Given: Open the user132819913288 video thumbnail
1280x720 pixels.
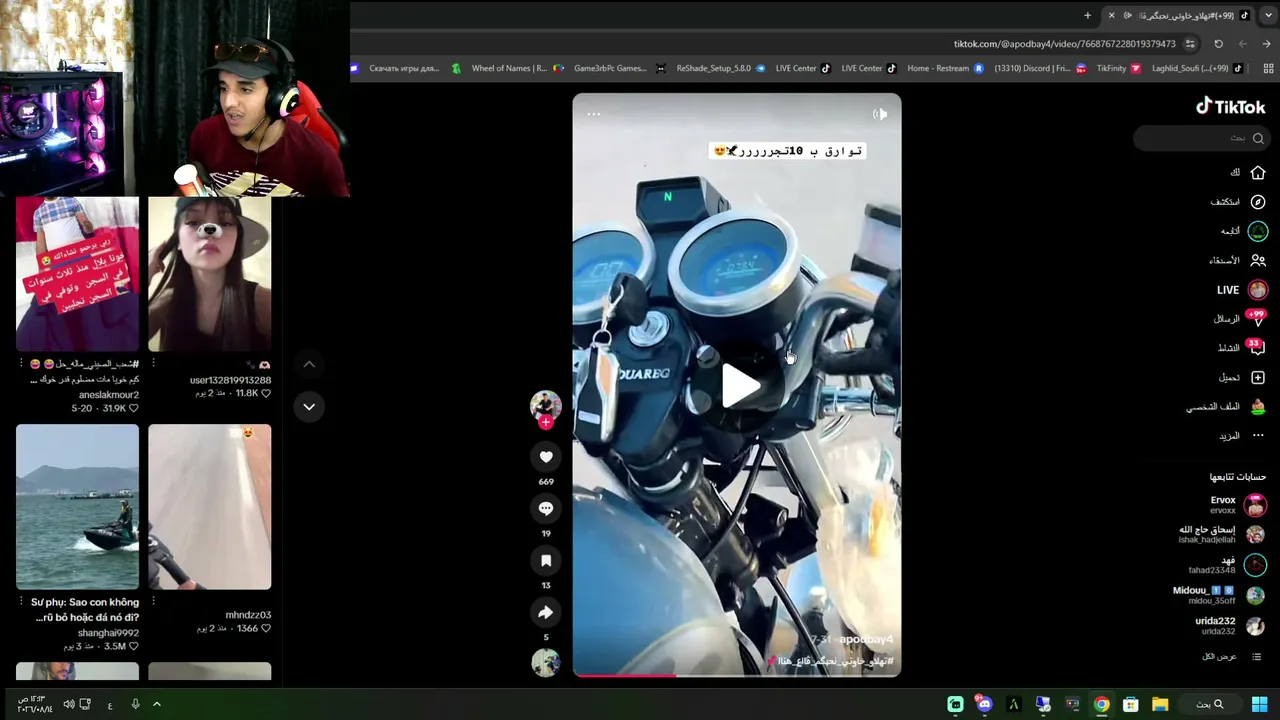Looking at the screenshot, I should pos(209,274).
